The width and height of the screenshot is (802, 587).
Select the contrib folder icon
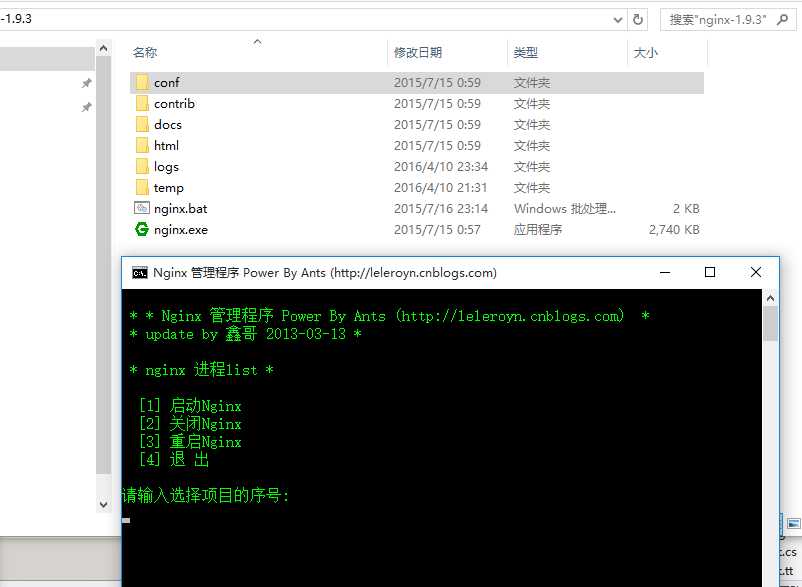143,103
